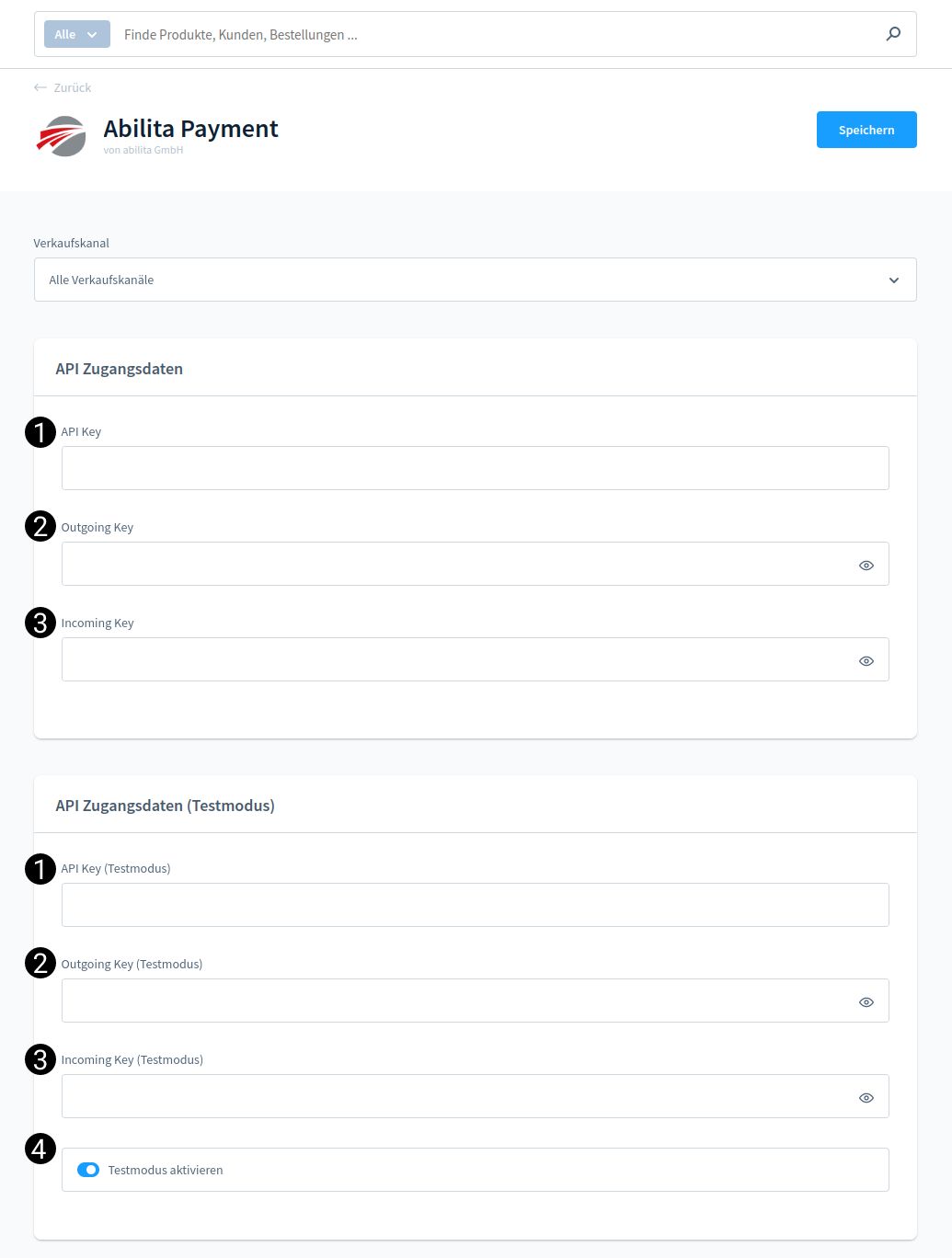The width and height of the screenshot is (952, 1258).
Task: Focus the API Key input field
Action: coord(476,468)
